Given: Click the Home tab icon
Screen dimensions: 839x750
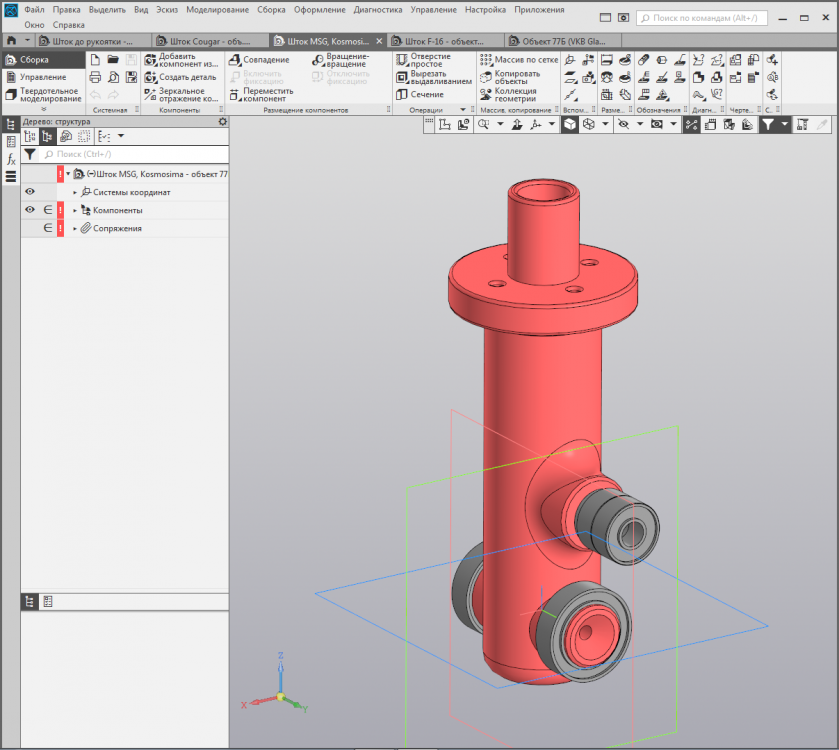Looking at the screenshot, I should [12, 42].
